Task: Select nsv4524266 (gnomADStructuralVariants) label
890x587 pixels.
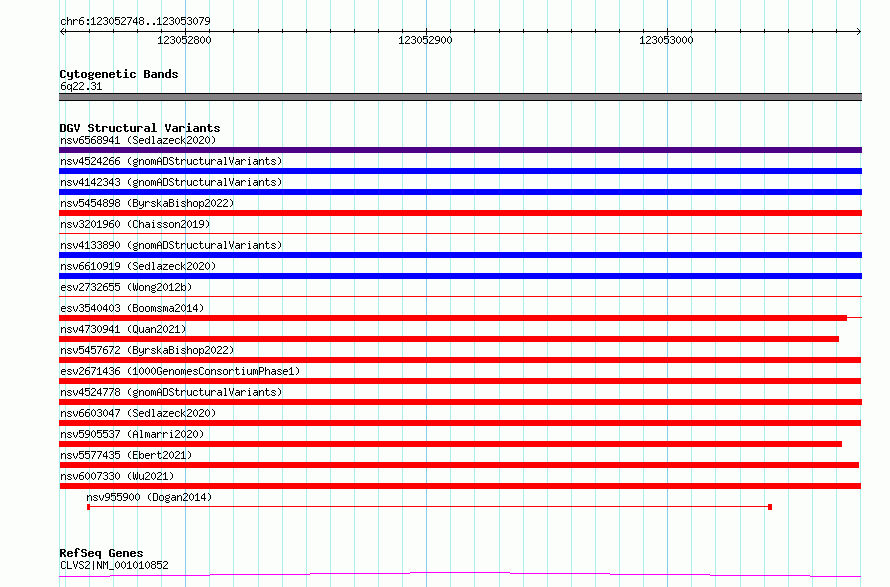Action: [x=171, y=161]
